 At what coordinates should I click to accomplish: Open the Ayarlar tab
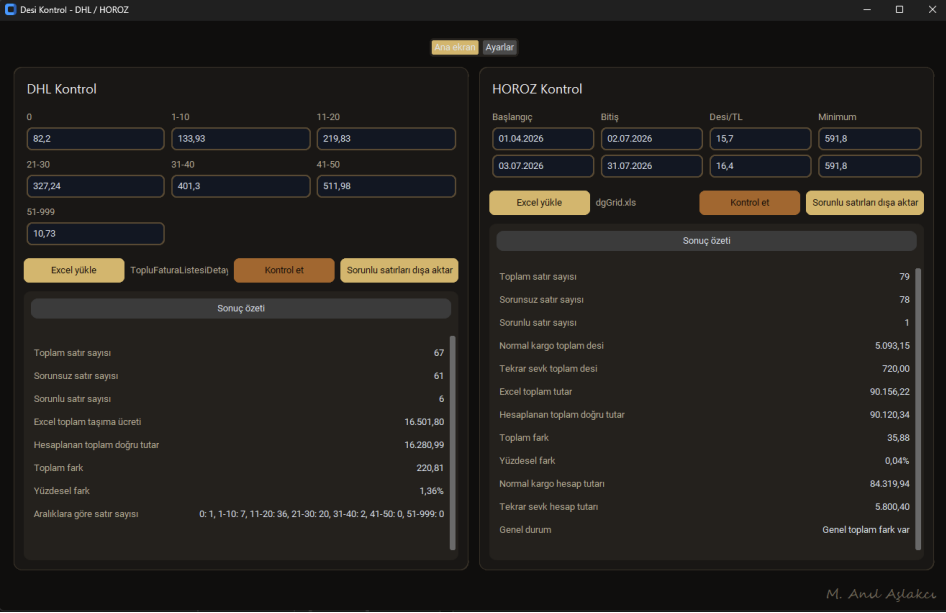tap(500, 47)
